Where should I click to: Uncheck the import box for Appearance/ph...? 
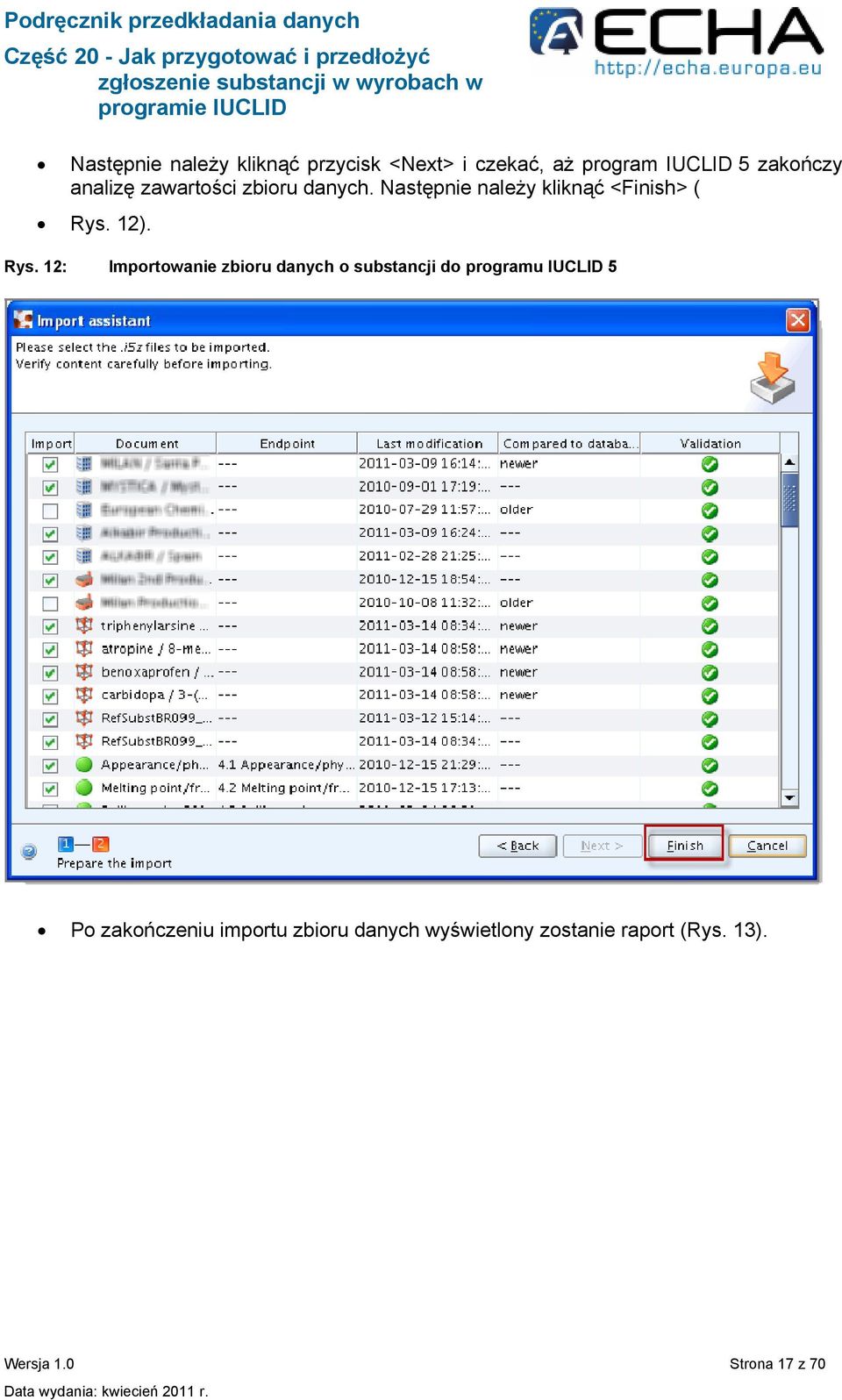click(50, 766)
